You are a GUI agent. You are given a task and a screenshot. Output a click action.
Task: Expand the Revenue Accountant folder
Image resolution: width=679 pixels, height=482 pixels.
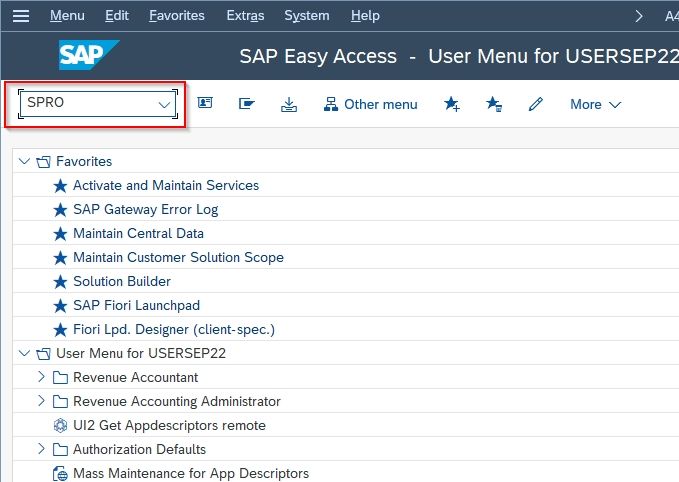[x=41, y=377]
